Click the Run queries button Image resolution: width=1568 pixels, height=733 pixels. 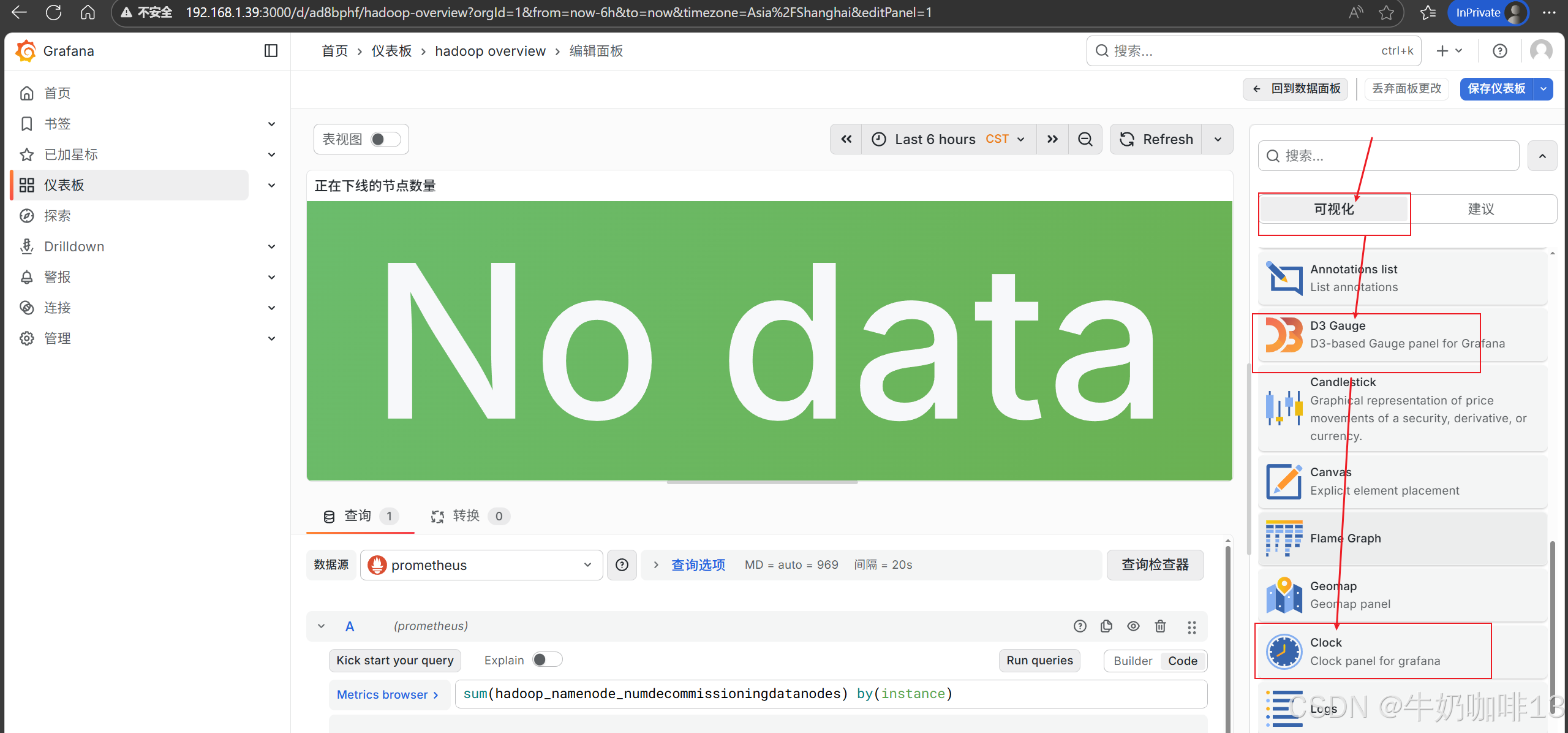[x=1039, y=661]
